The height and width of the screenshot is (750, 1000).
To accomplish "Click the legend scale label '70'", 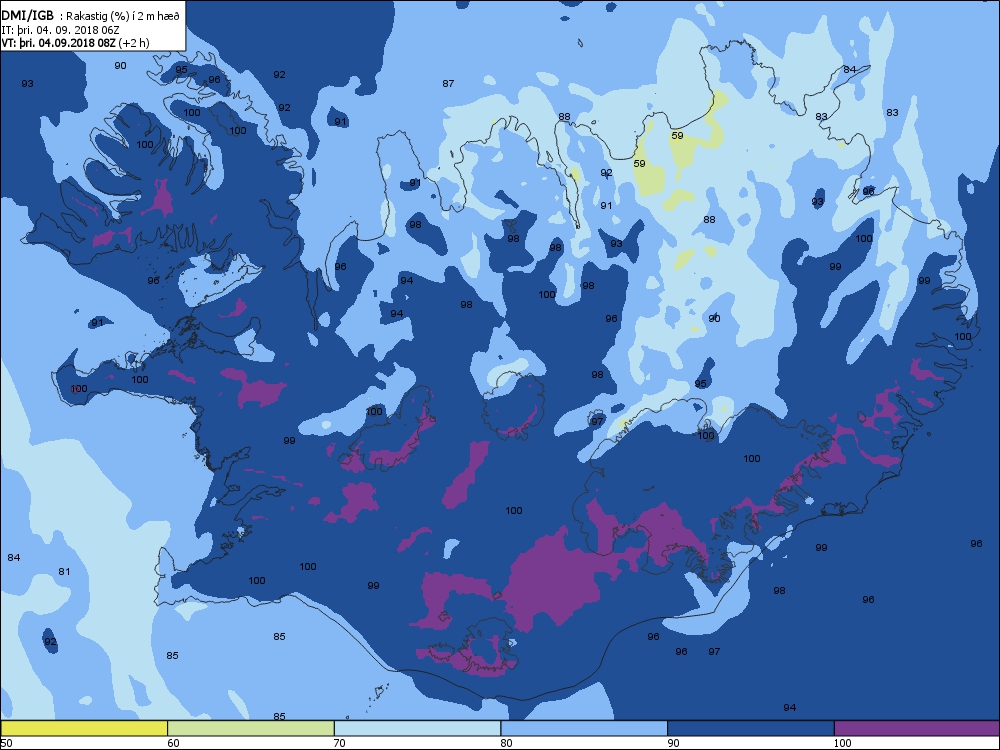I will tap(340, 743).
